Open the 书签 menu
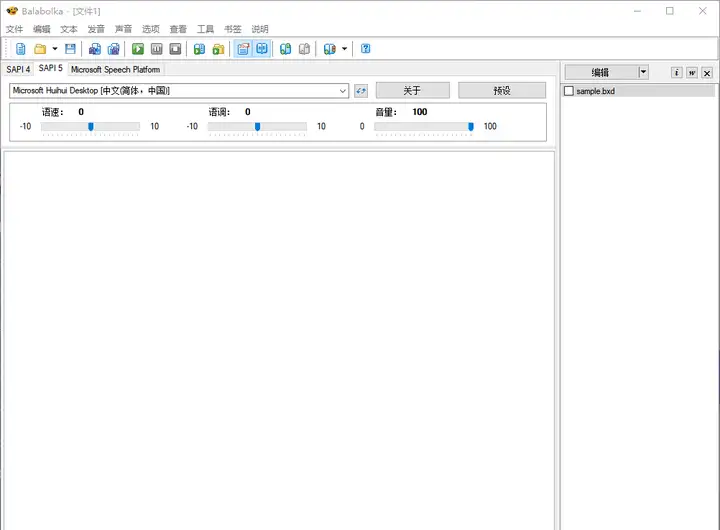This screenshot has height=530, width=720. tap(233, 29)
